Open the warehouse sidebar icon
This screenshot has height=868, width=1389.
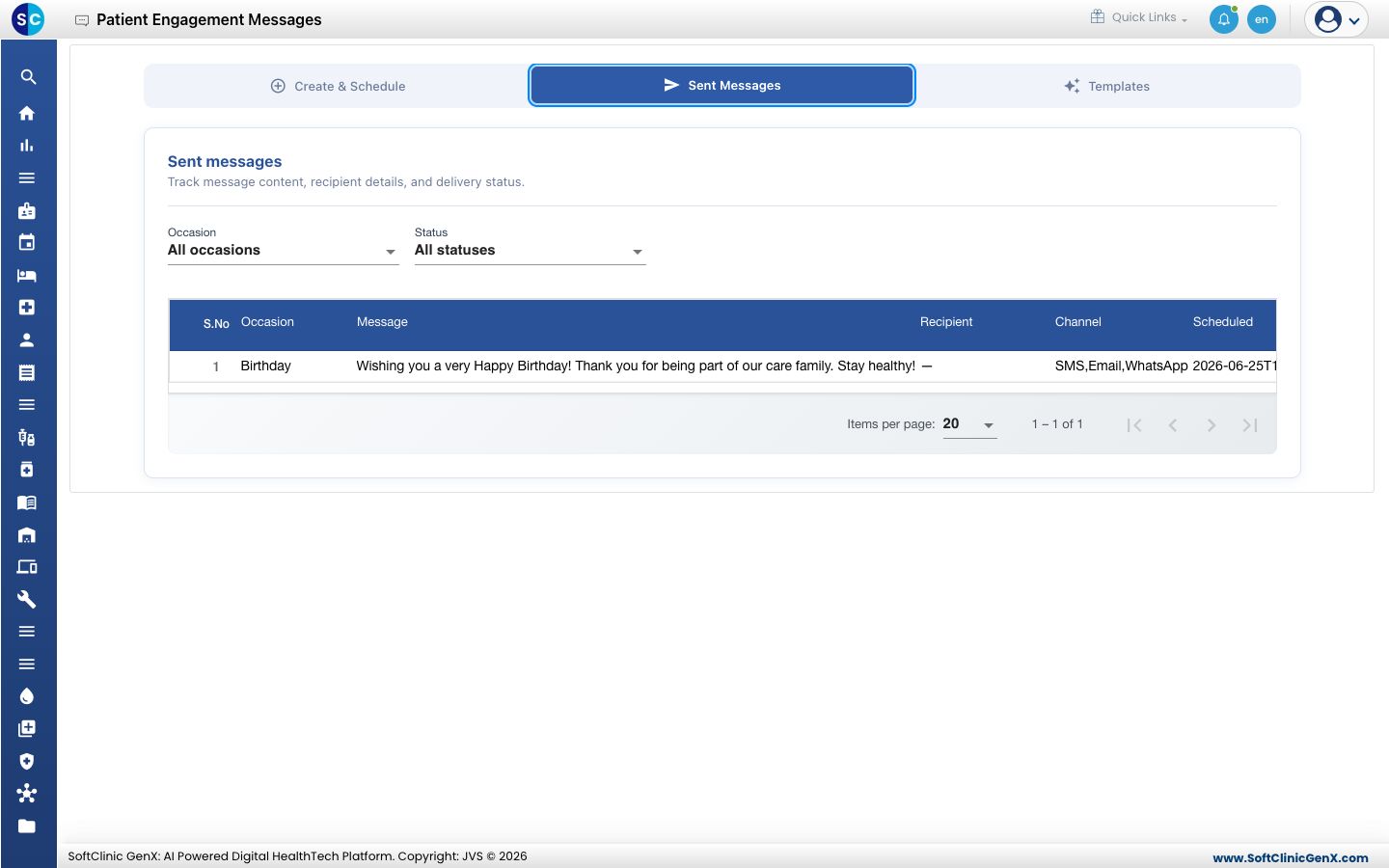pyautogui.click(x=27, y=535)
